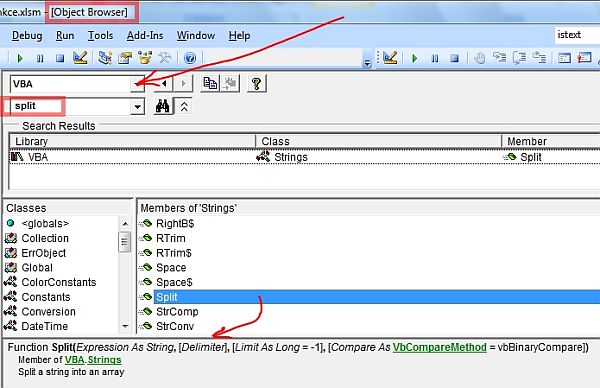Screen dimensions: 600x388
Task: Click the Class column header
Action: click(378, 141)
